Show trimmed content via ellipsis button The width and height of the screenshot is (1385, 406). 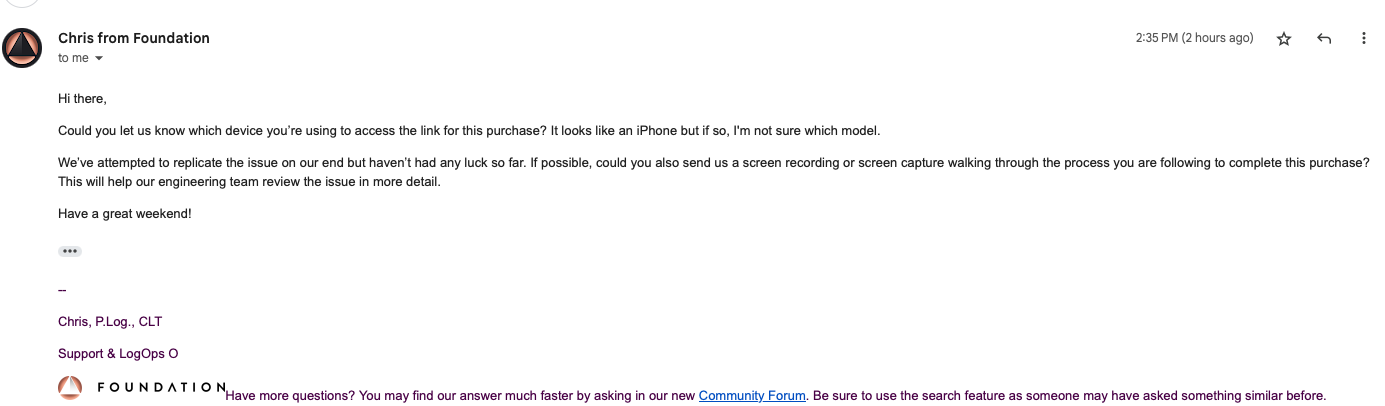pos(69,251)
